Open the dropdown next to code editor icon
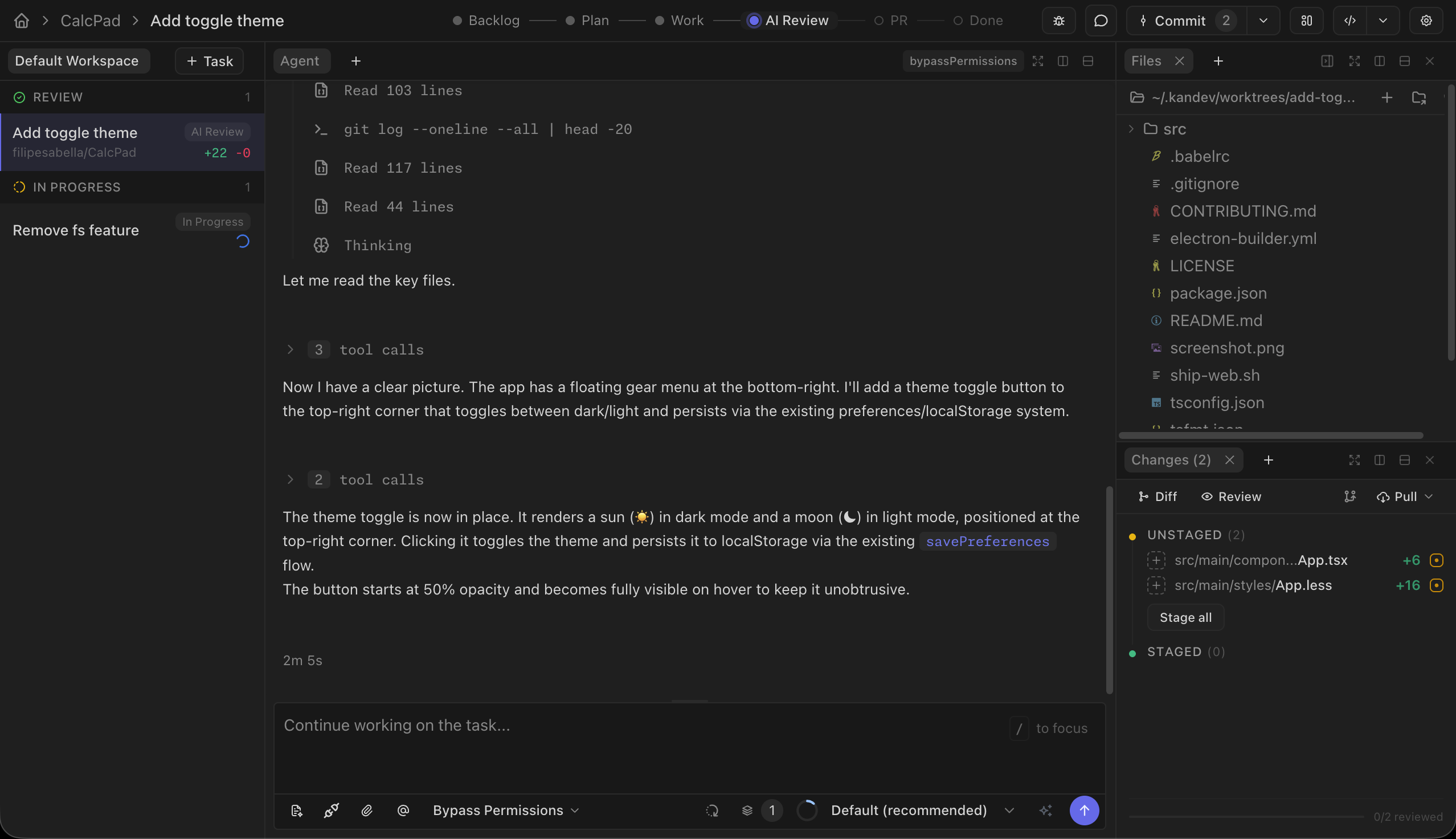The height and width of the screenshot is (839, 1456). [1383, 21]
